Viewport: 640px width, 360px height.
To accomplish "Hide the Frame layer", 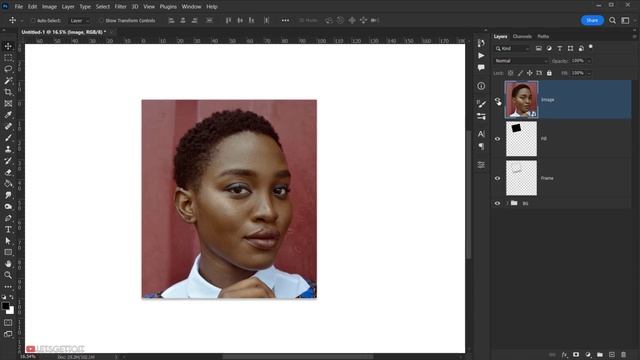I will 498,178.
